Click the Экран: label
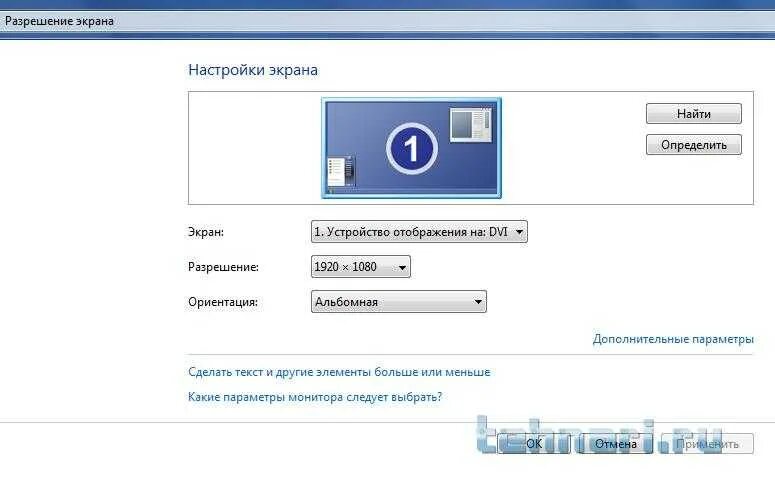This screenshot has width=775, height=486. click(x=206, y=232)
